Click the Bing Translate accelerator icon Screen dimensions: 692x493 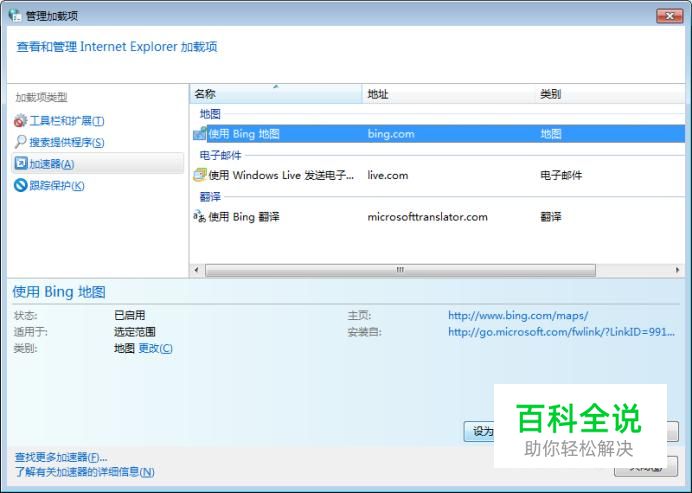click(199, 217)
